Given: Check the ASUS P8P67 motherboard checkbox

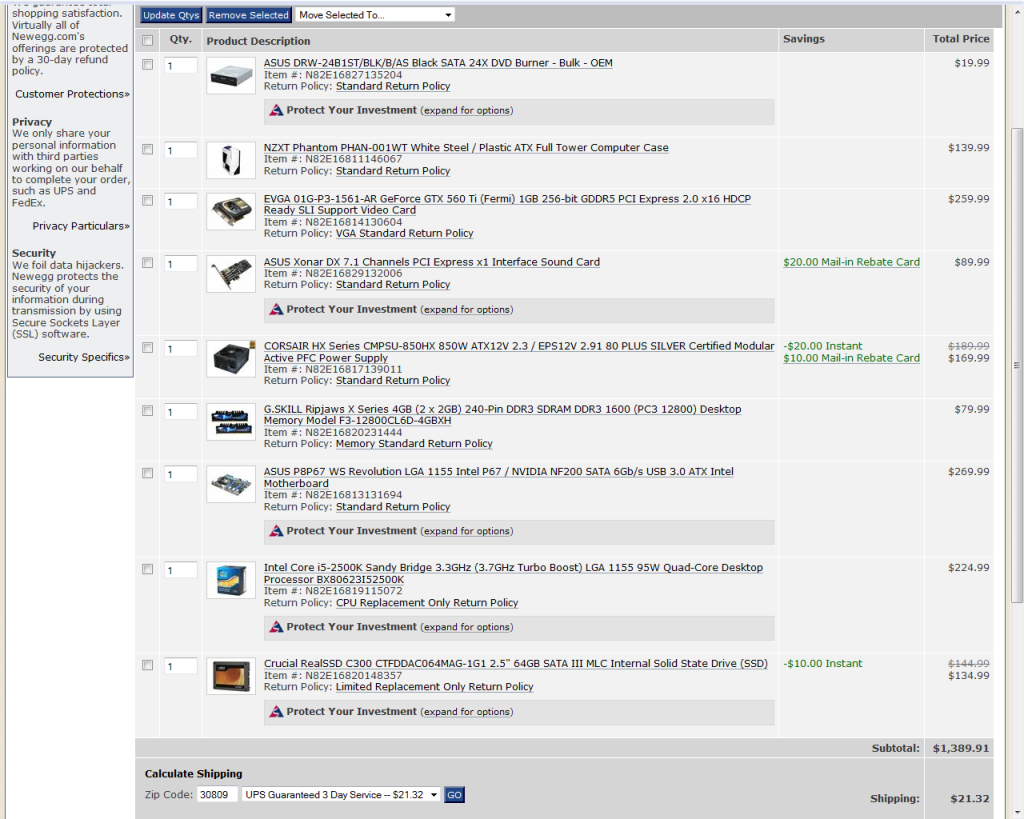Looking at the screenshot, I should pyautogui.click(x=148, y=473).
